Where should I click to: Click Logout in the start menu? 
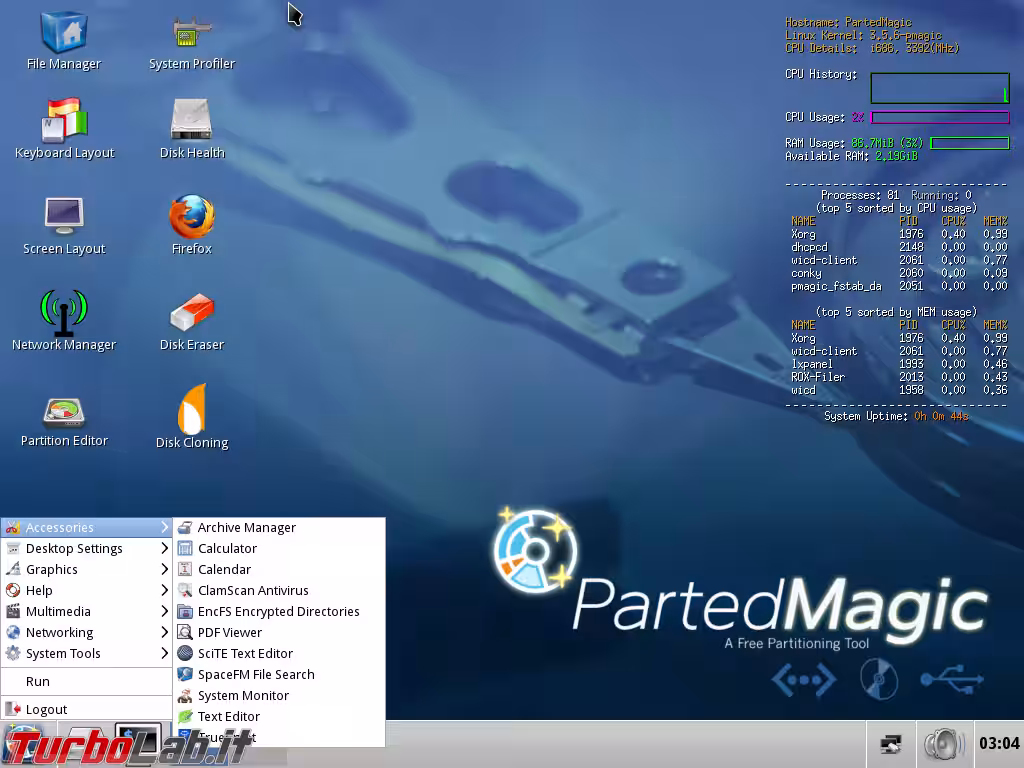[46, 709]
